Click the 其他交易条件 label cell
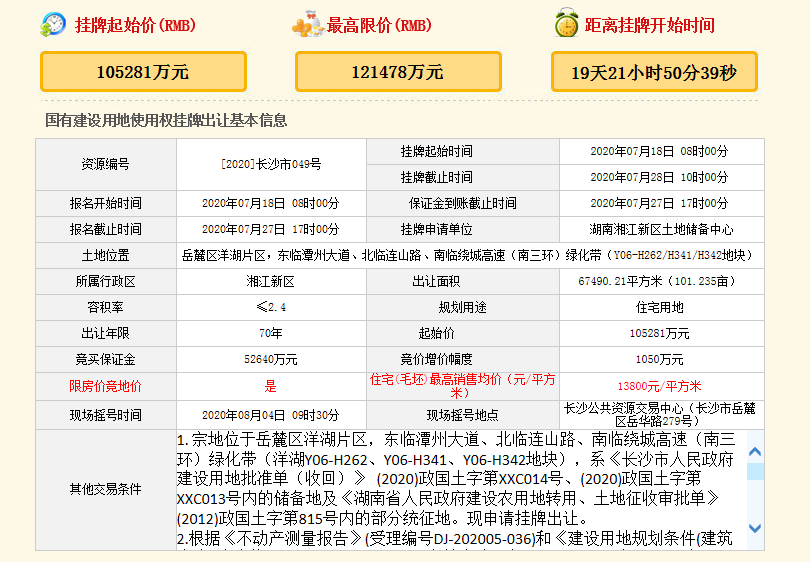The width and height of the screenshot is (810, 562). click(106, 489)
